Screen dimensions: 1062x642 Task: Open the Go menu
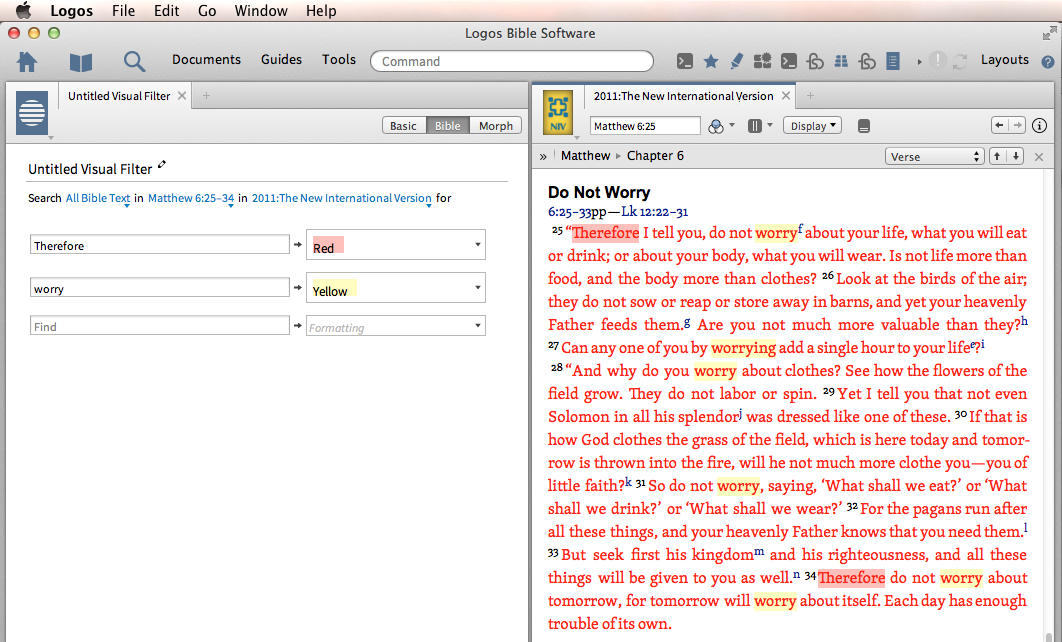click(207, 11)
